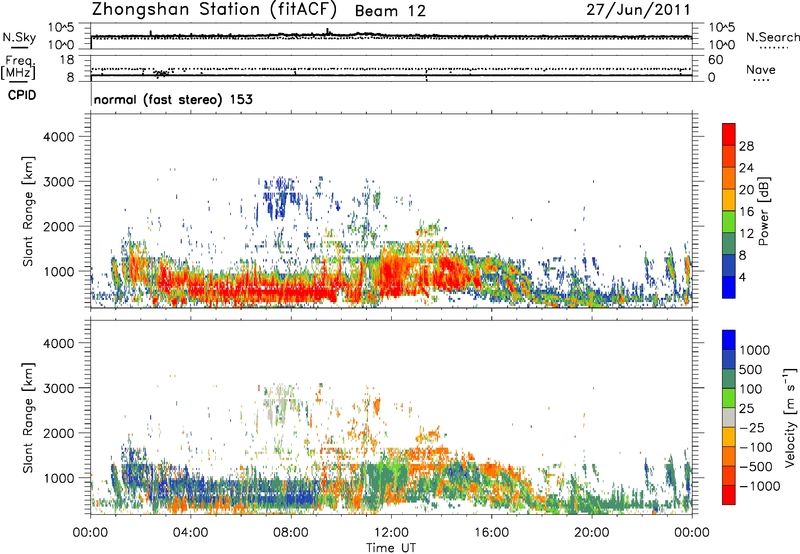Click the 'Zhongshan Station (fitACF)' title
Viewport: 800px width, 554px height.
click(x=214, y=10)
